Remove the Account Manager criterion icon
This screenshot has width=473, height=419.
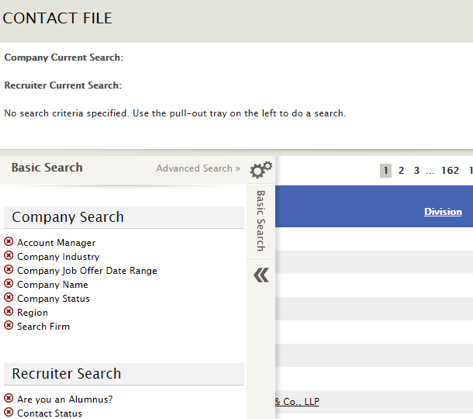[x=9, y=241]
